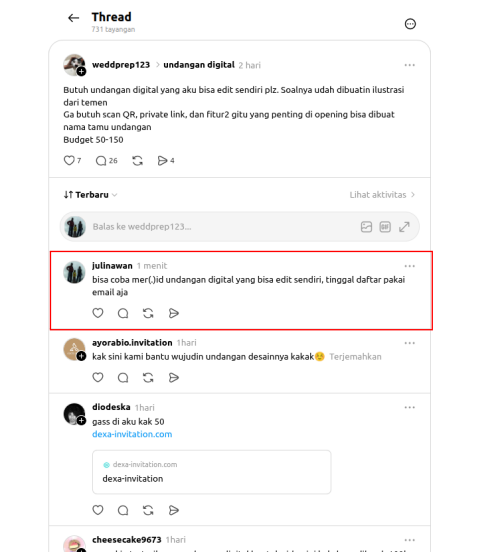
Task: Open Lihat aktivitas
Action: coord(382,195)
